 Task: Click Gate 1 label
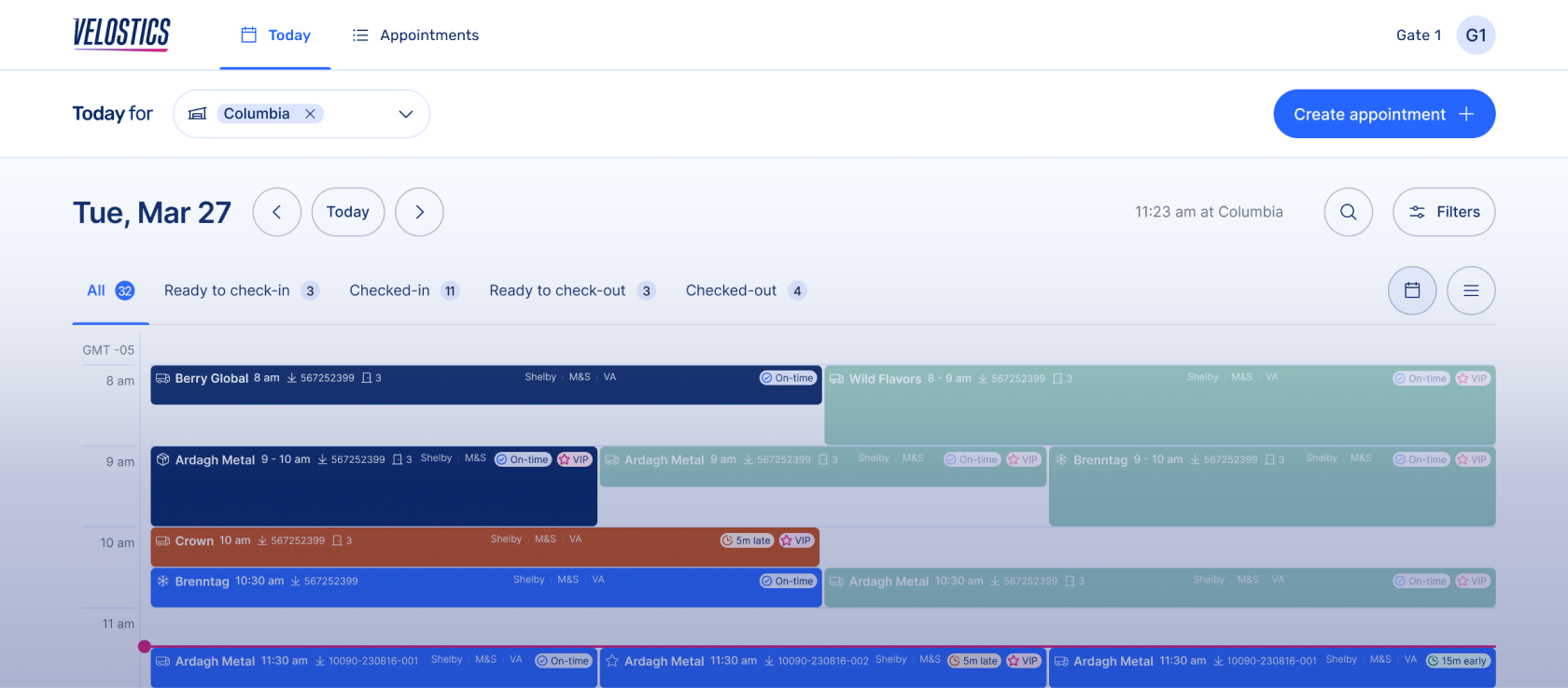point(1419,35)
